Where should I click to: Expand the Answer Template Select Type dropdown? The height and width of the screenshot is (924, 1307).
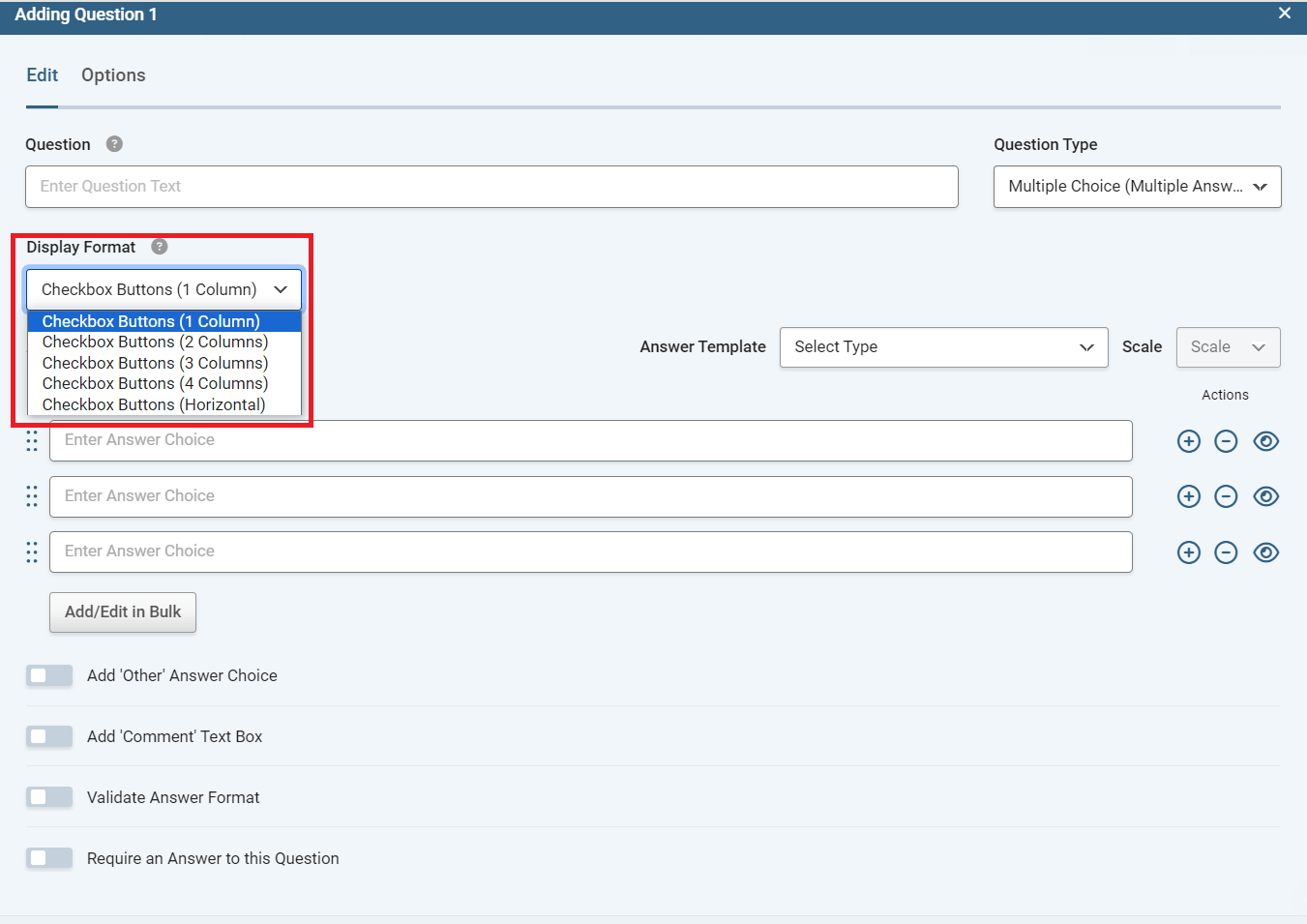point(943,347)
